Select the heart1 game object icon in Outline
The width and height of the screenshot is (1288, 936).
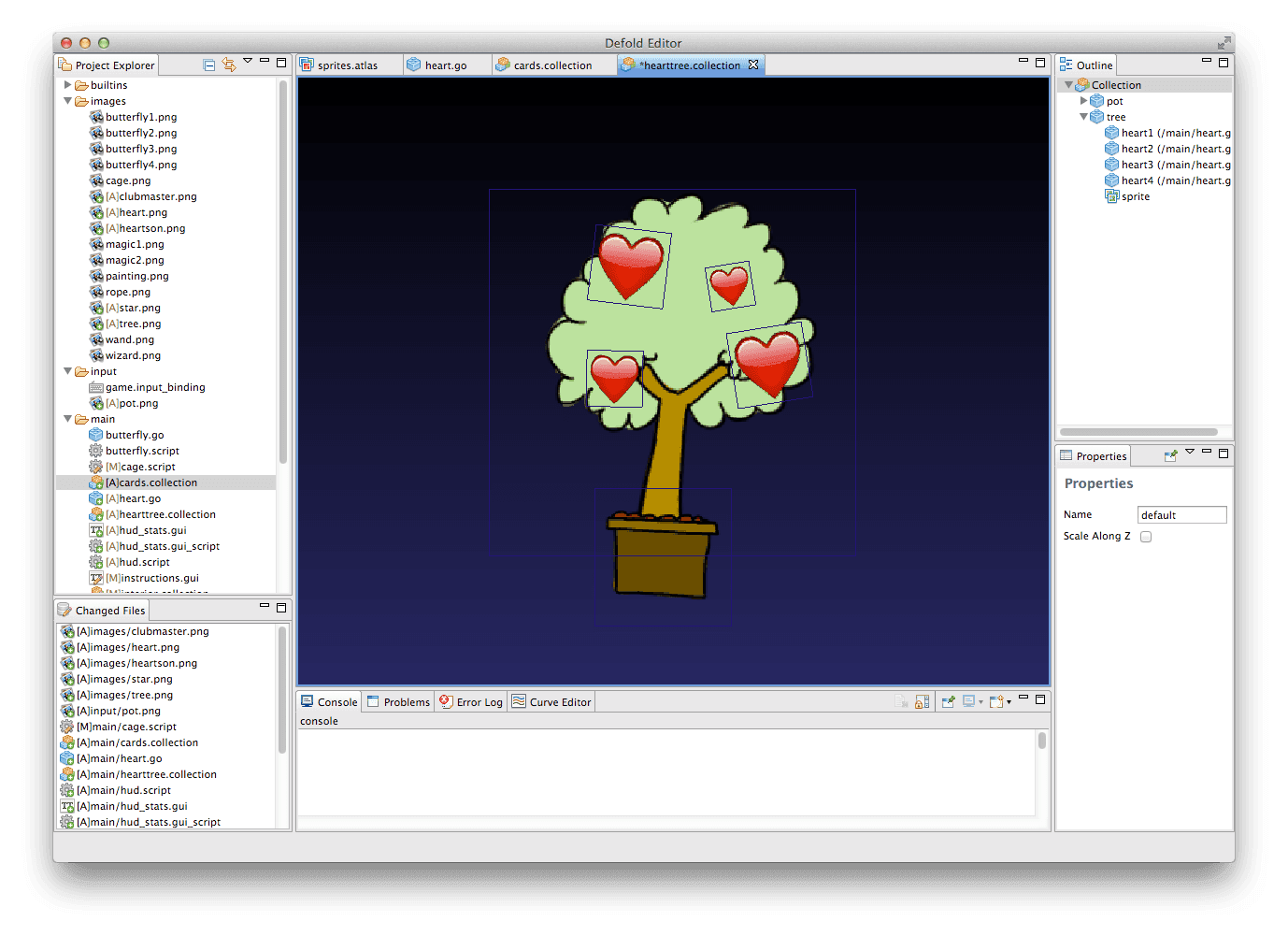click(1111, 132)
